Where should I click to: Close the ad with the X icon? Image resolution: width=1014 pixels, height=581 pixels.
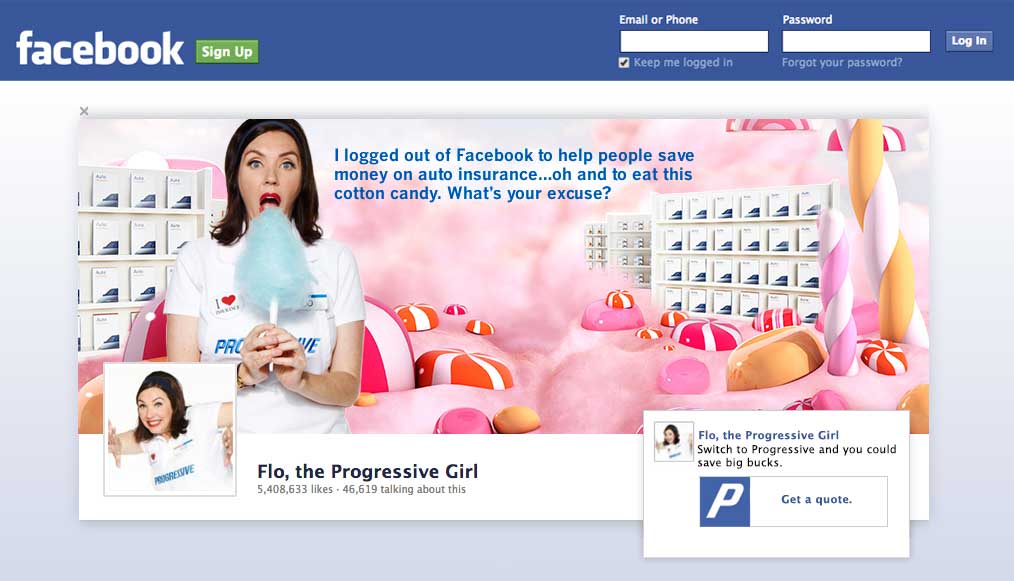84,111
